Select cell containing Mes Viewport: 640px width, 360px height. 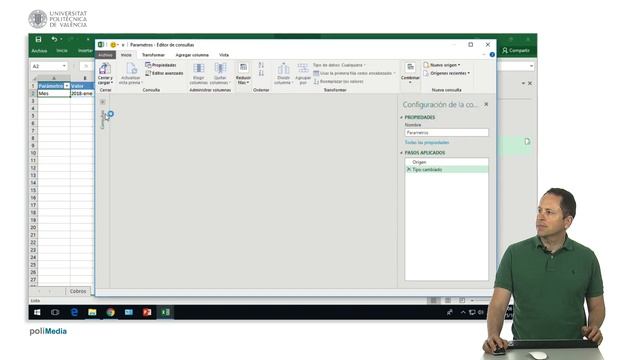click(54, 93)
